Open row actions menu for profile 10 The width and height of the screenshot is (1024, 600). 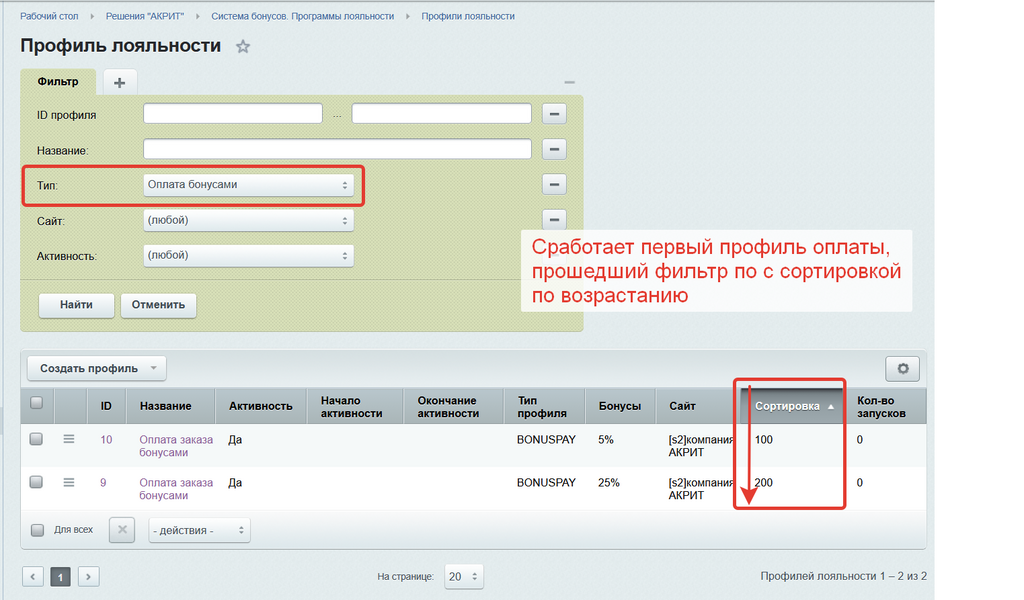pos(69,439)
